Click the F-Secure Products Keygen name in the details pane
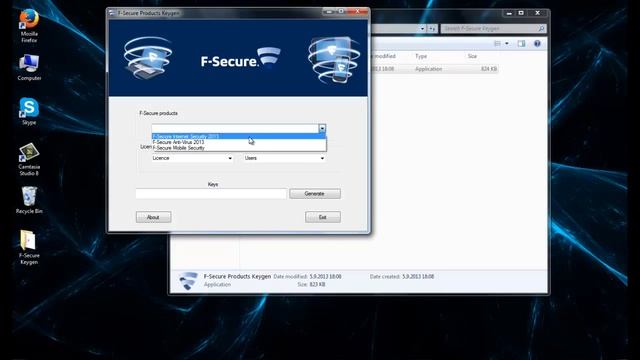This screenshot has width=640, height=360. [x=237, y=276]
